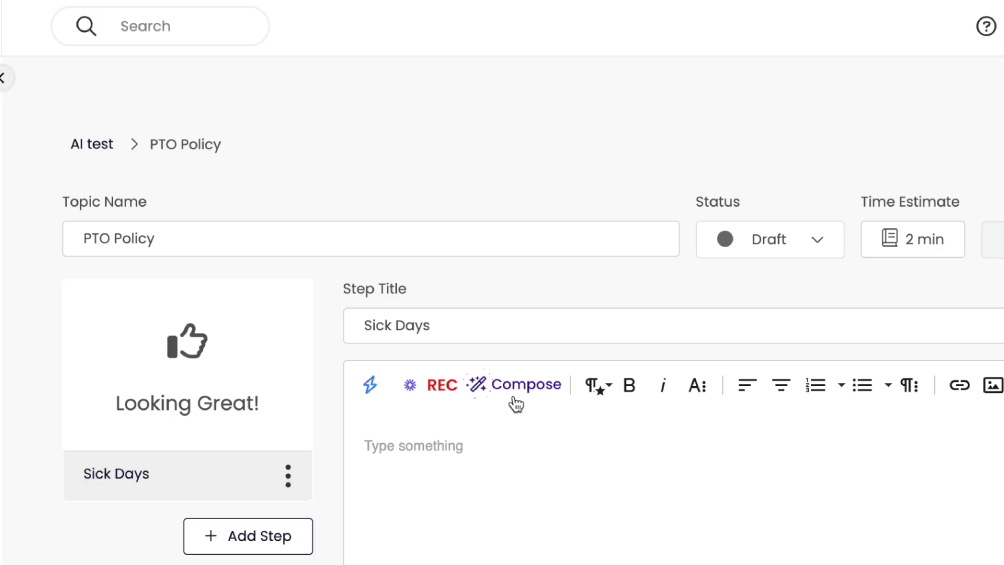
Task: Insert an image into the step
Action: [x=992, y=385]
